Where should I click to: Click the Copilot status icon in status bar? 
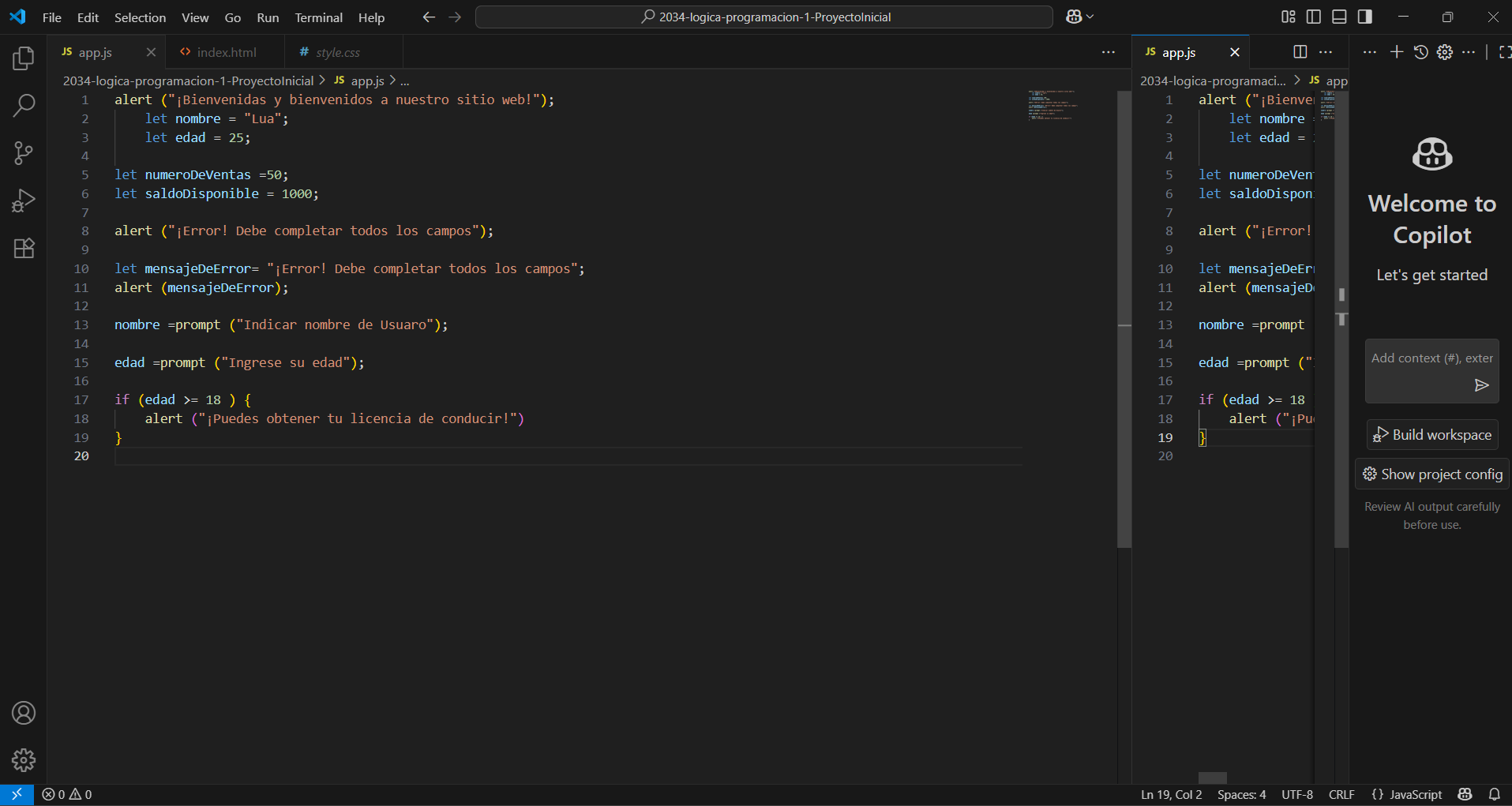pos(1465,795)
